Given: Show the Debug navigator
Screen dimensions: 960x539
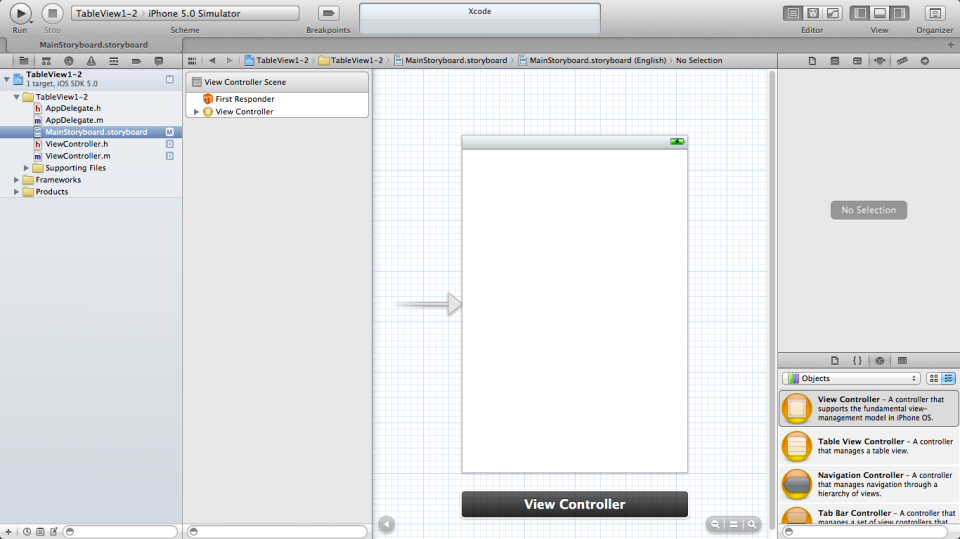Looking at the screenshot, I should [113, 61].
